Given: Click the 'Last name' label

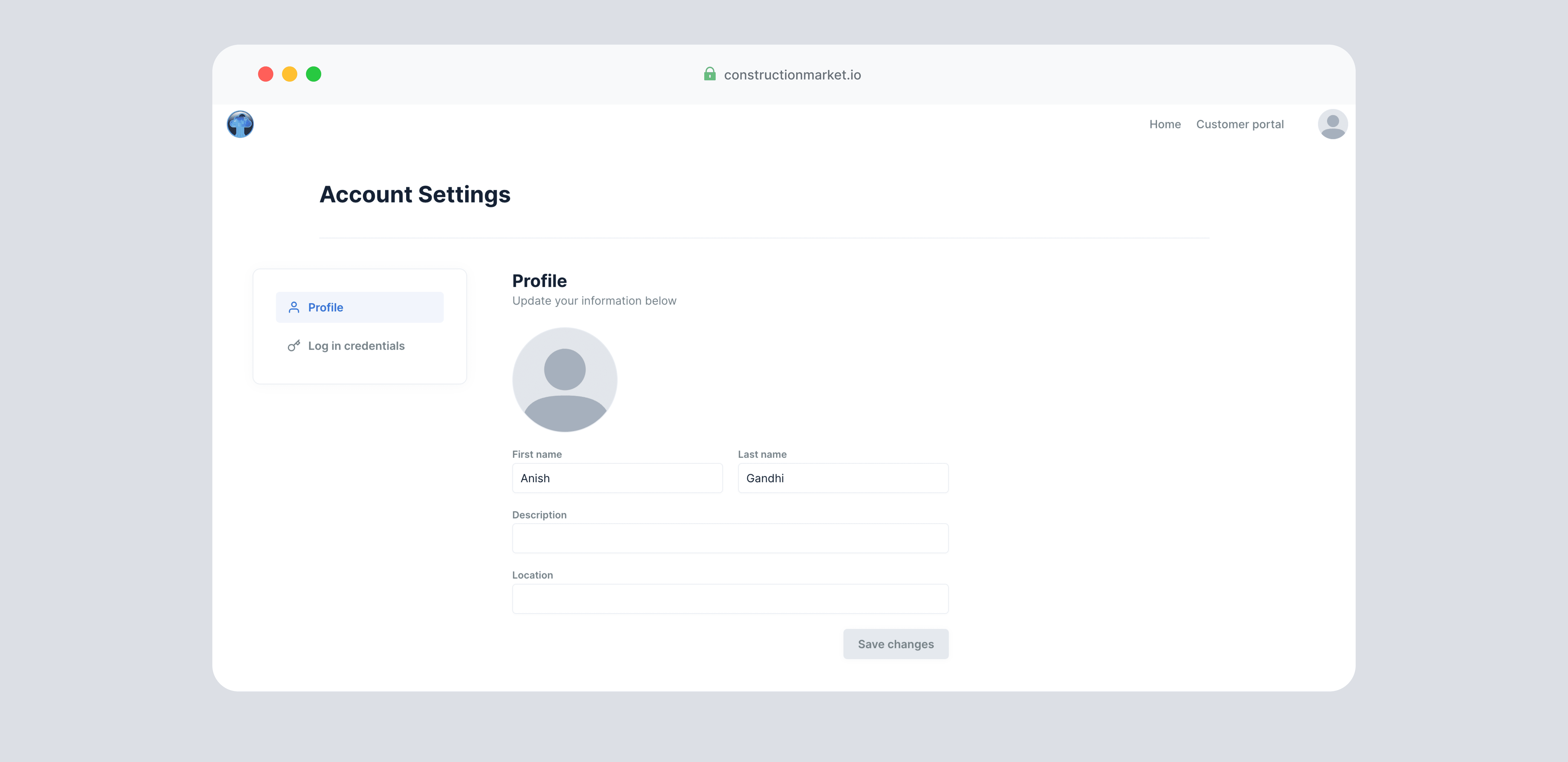Looking at the screenshot, I should click(762, 455).
